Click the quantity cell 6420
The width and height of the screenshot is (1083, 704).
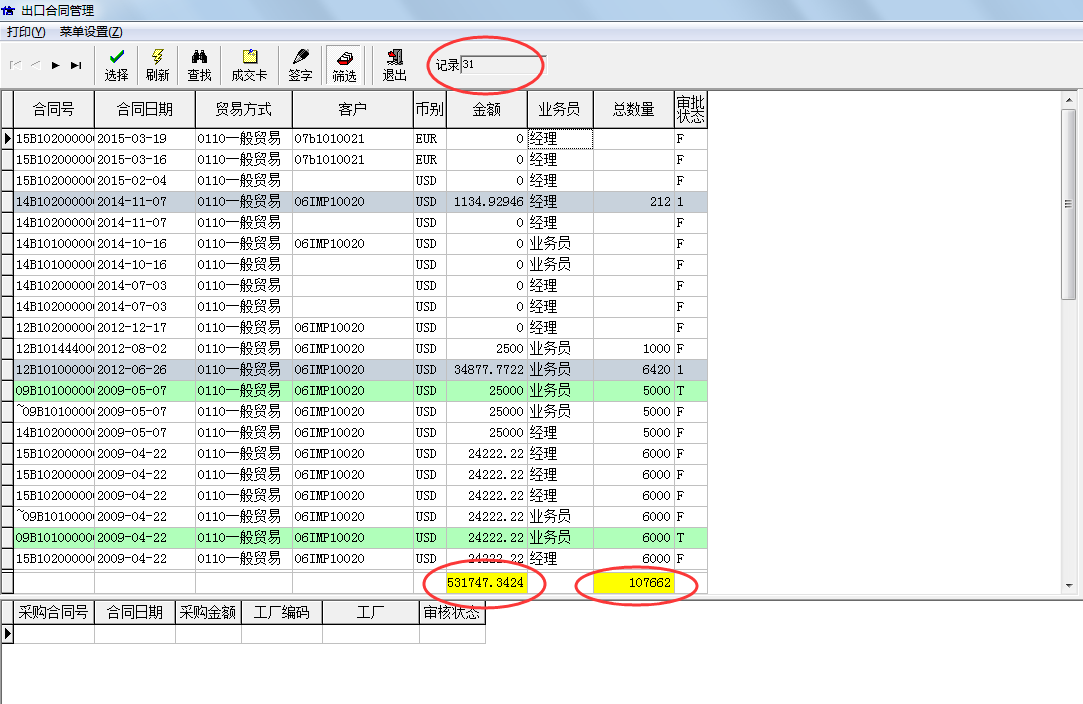tap(633, 370)
